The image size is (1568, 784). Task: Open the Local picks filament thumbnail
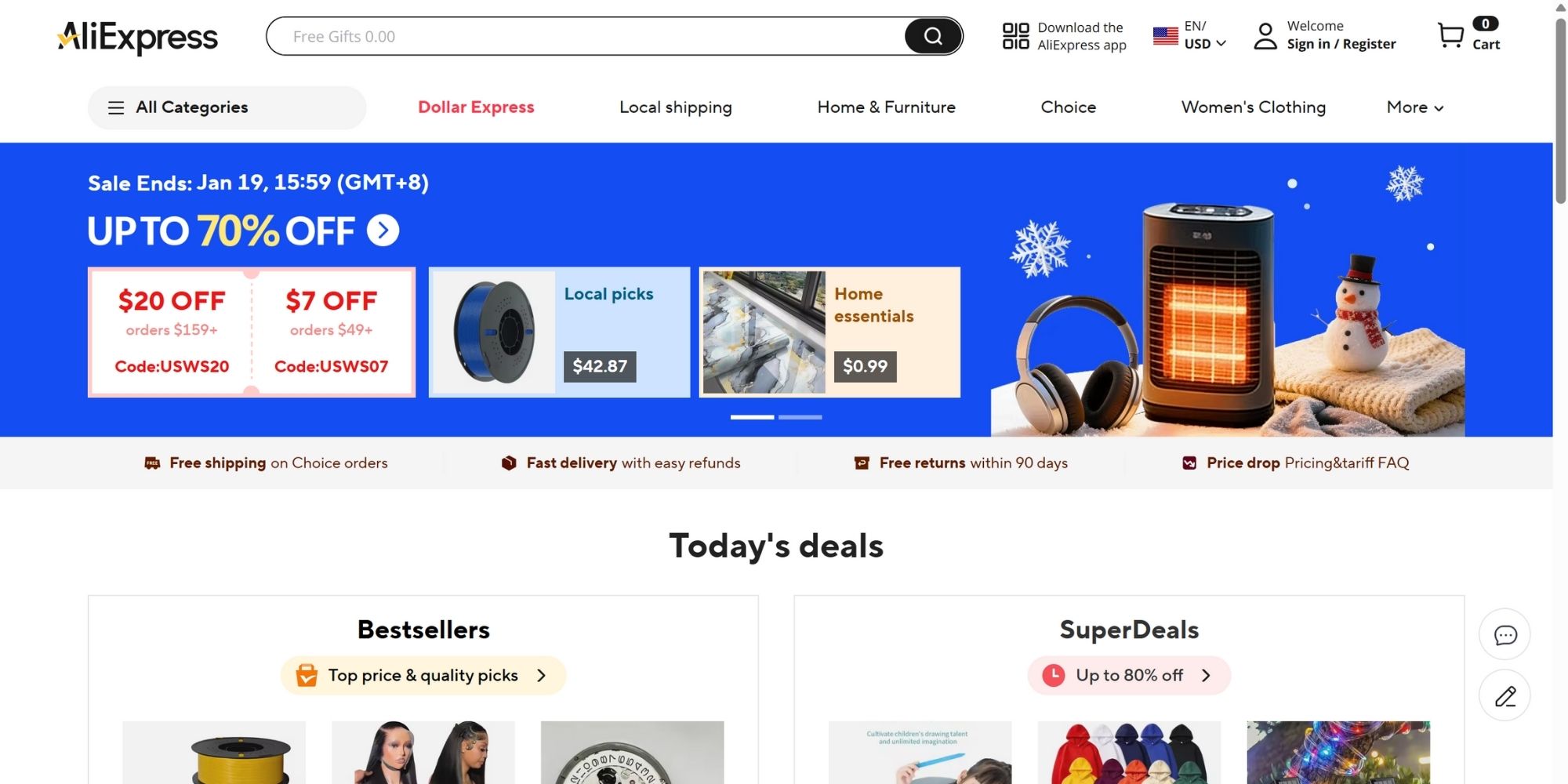click(494, 332)
